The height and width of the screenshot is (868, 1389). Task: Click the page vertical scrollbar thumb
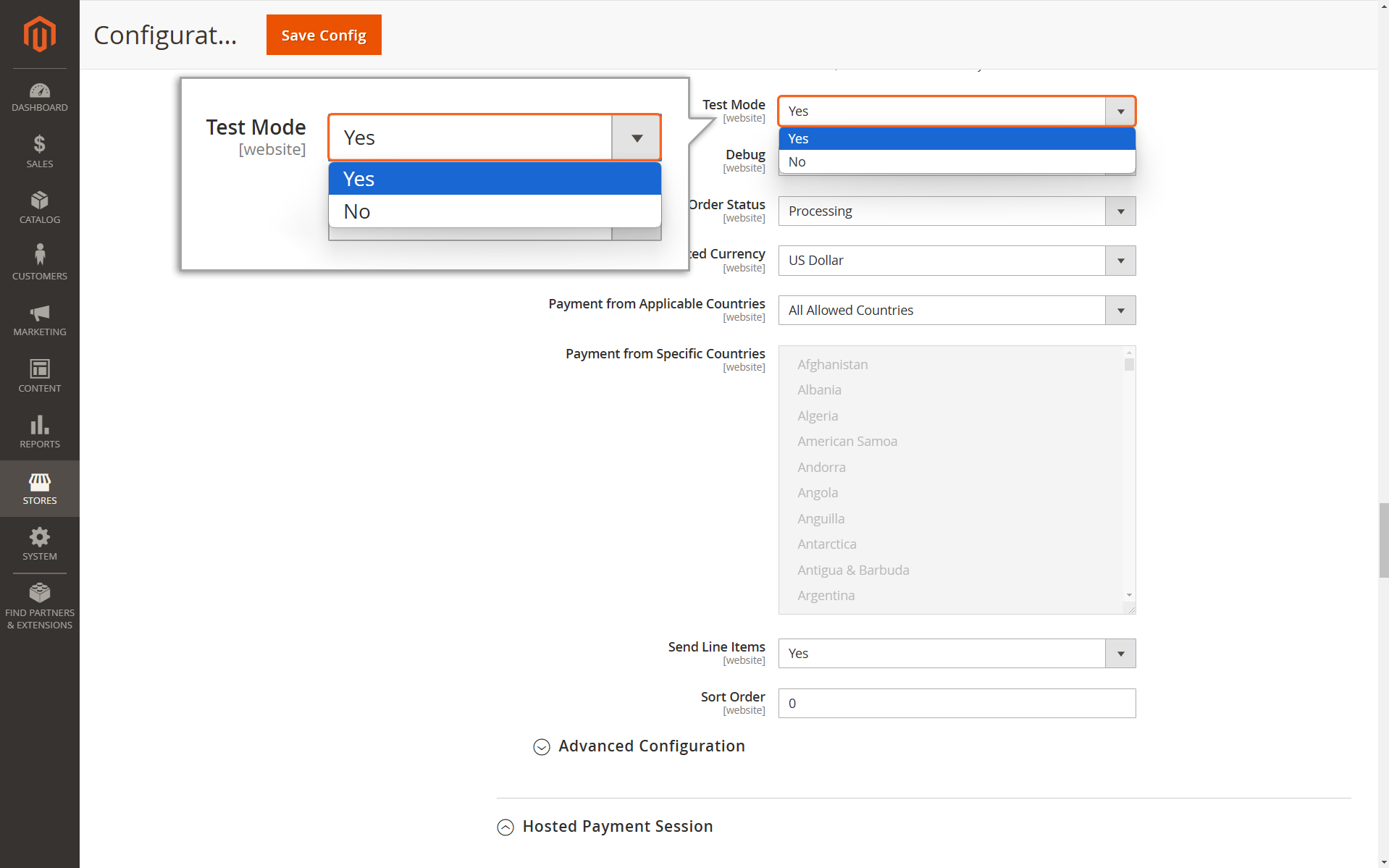point(1383,540)
